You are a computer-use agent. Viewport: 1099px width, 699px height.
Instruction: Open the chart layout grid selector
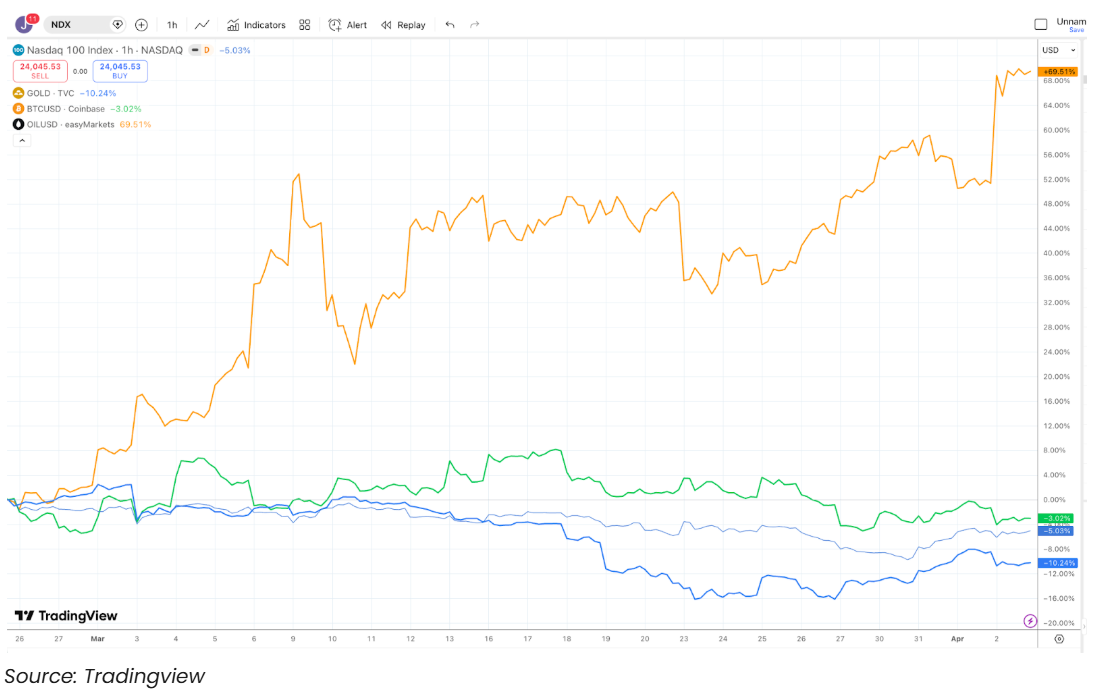click(305, 24)
